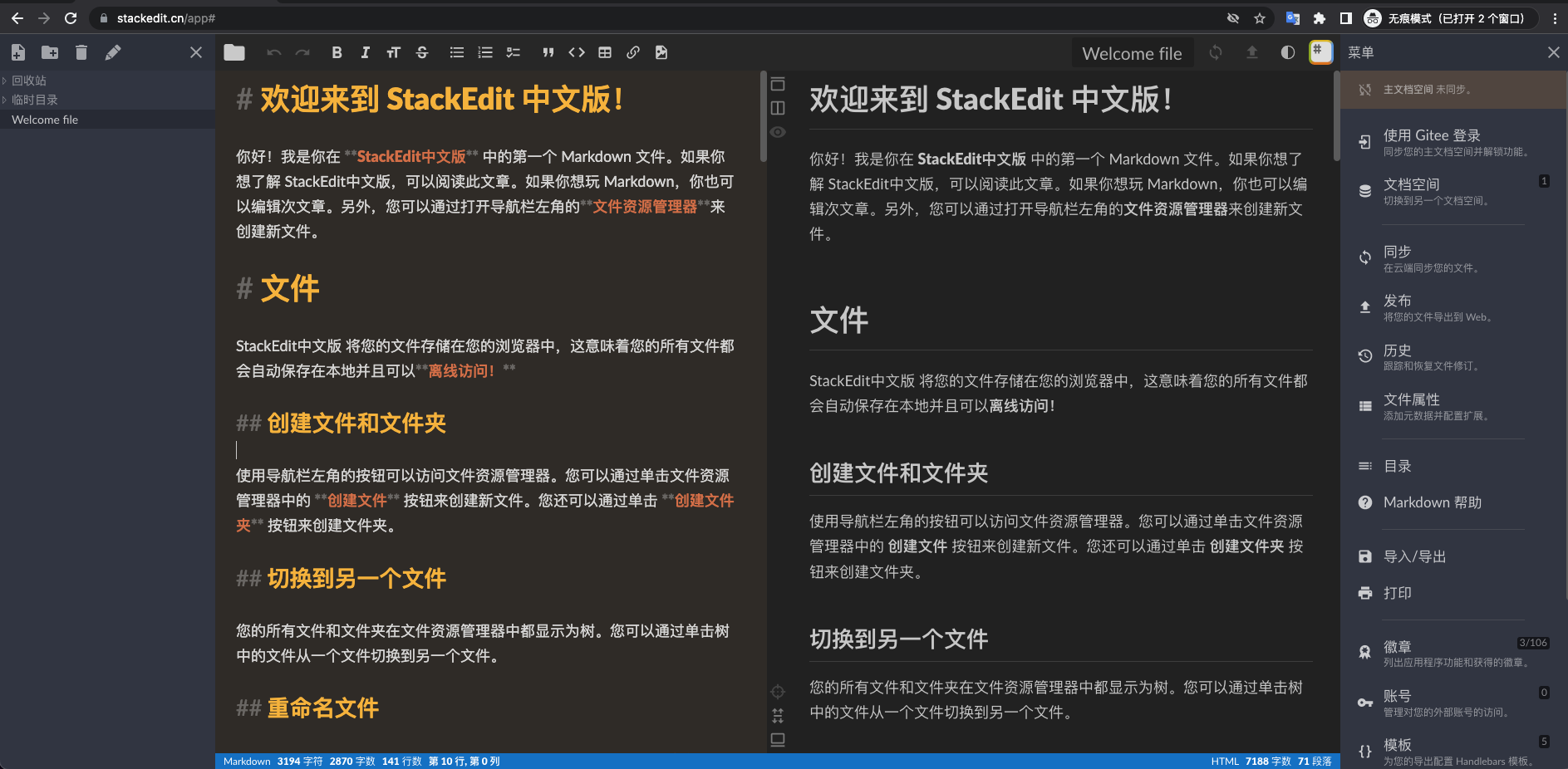Viewport: 1568px width, 769px height.
Task: Create a checklist with the task-list icon
Action: pyautogui.click(x=513, y=52)
